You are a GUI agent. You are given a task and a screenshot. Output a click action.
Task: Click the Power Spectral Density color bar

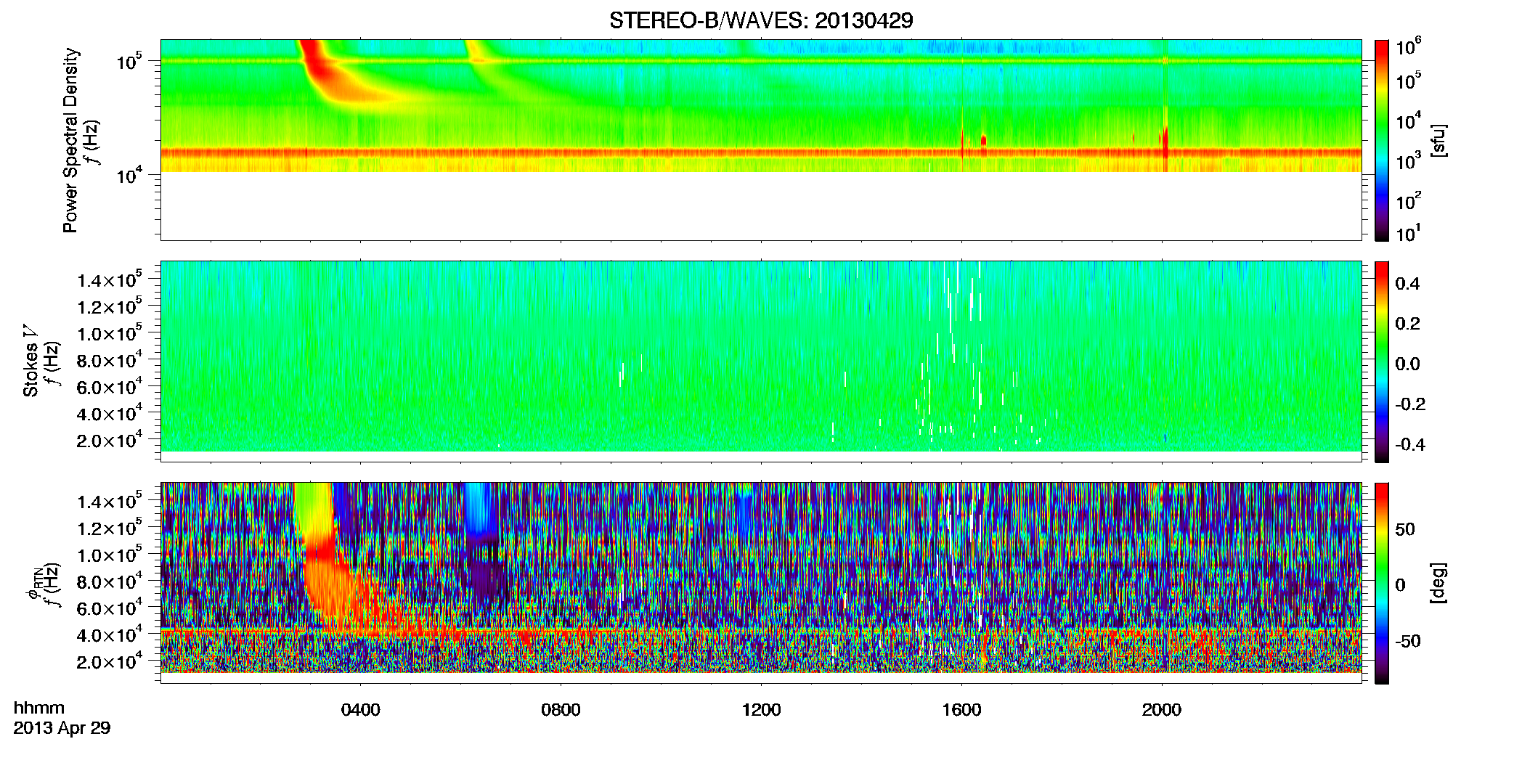[1382, 140]
